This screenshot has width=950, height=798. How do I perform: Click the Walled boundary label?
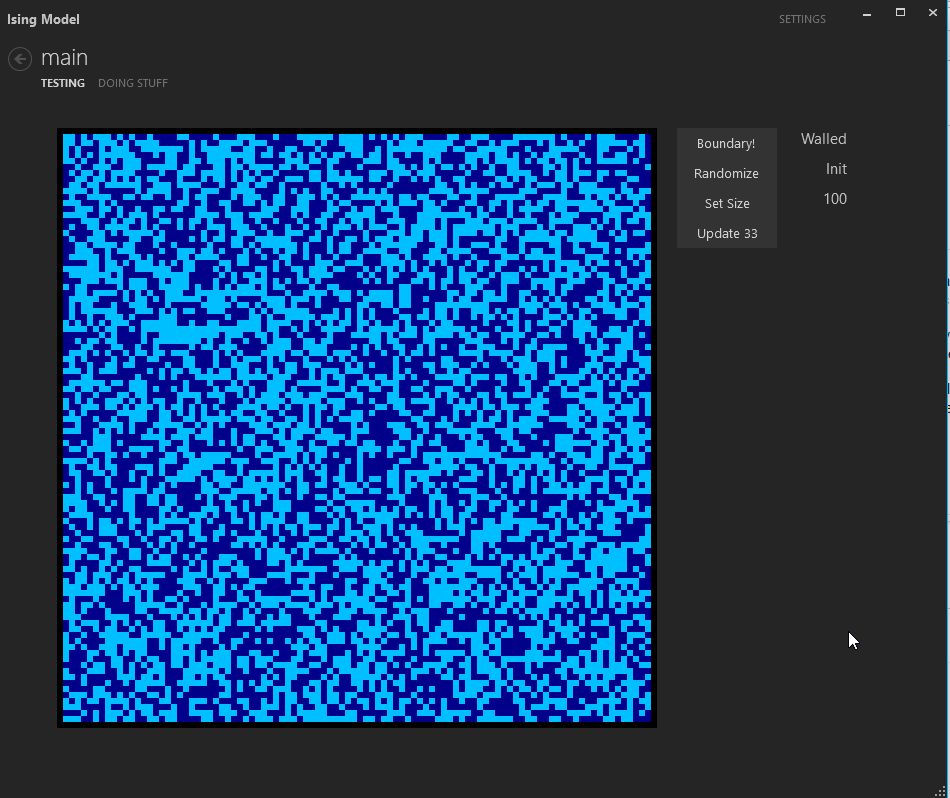point(823,139)
